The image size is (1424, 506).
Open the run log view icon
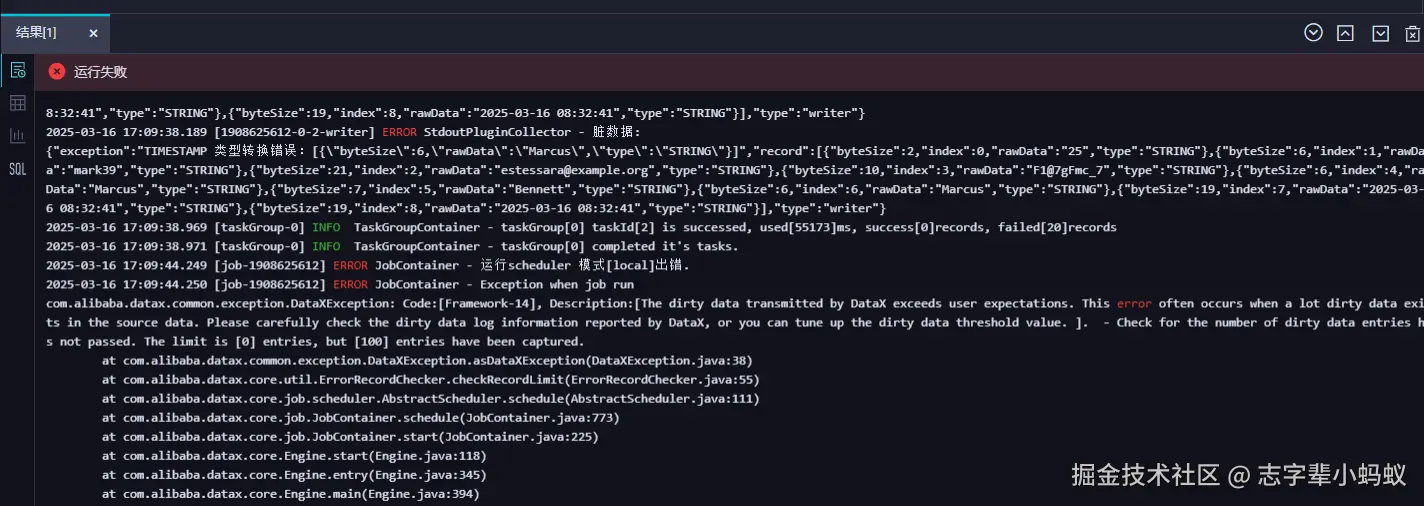(x=17, y=70)
